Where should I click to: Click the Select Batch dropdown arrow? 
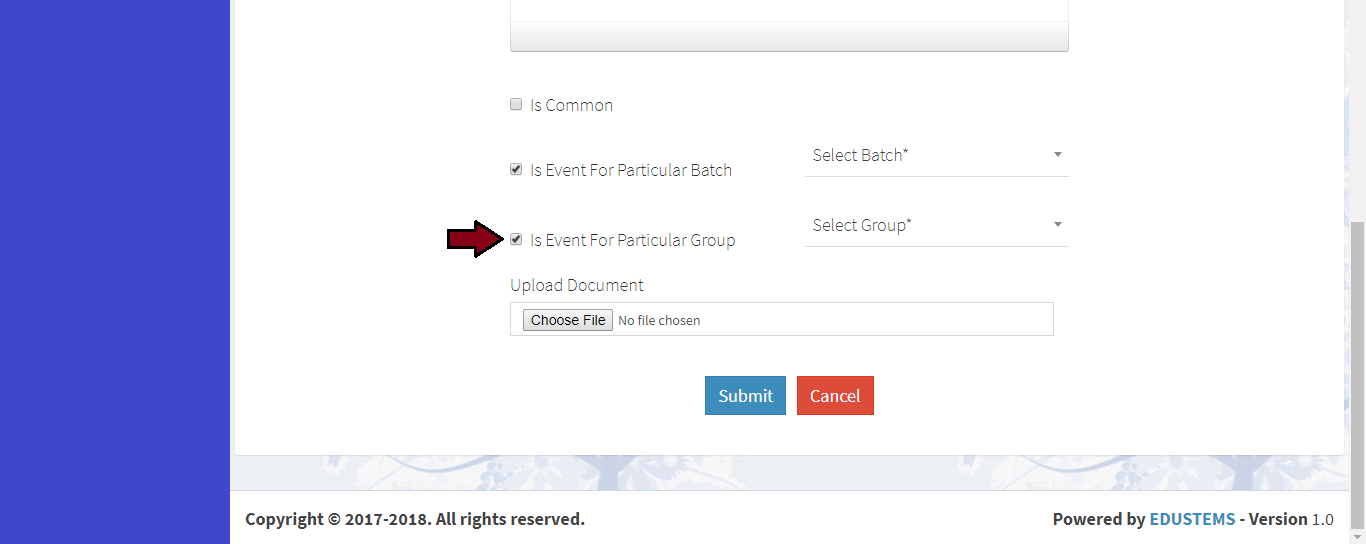[1057, 155]
